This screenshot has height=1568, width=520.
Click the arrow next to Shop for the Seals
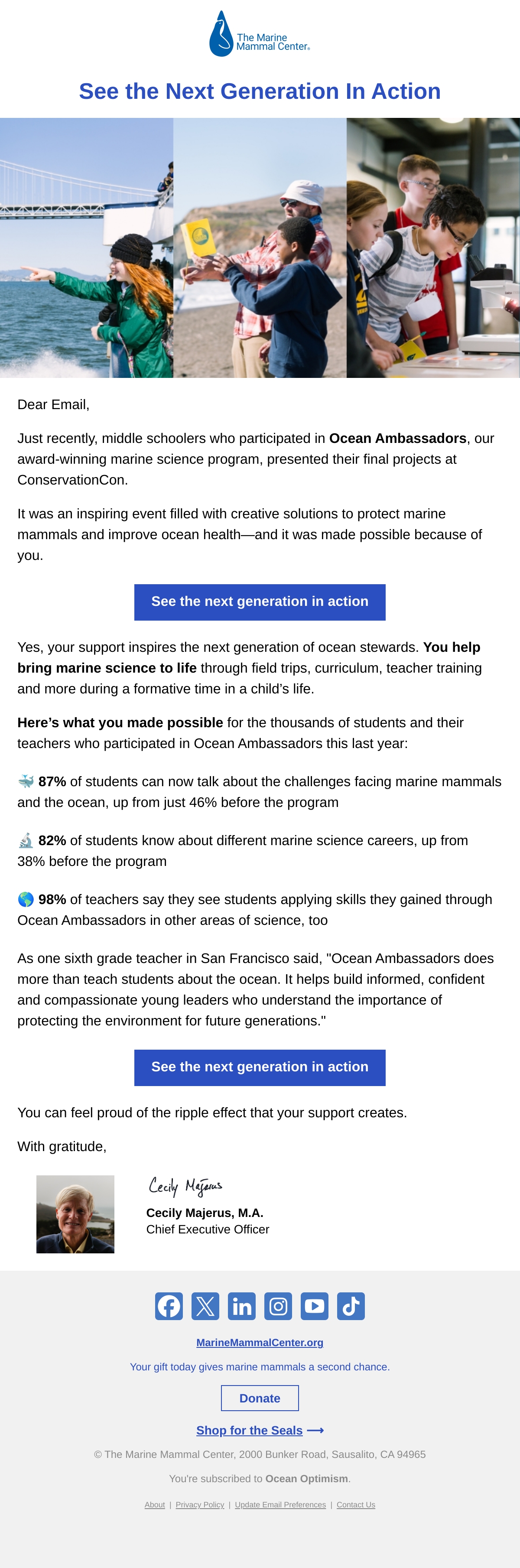315,1431
